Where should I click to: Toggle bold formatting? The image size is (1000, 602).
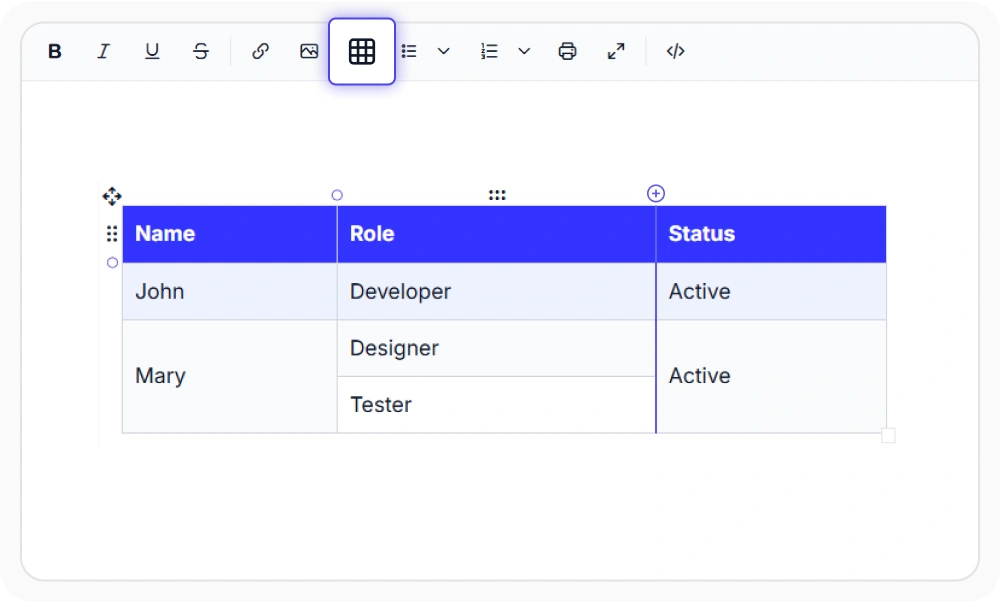tap(55, 51)
